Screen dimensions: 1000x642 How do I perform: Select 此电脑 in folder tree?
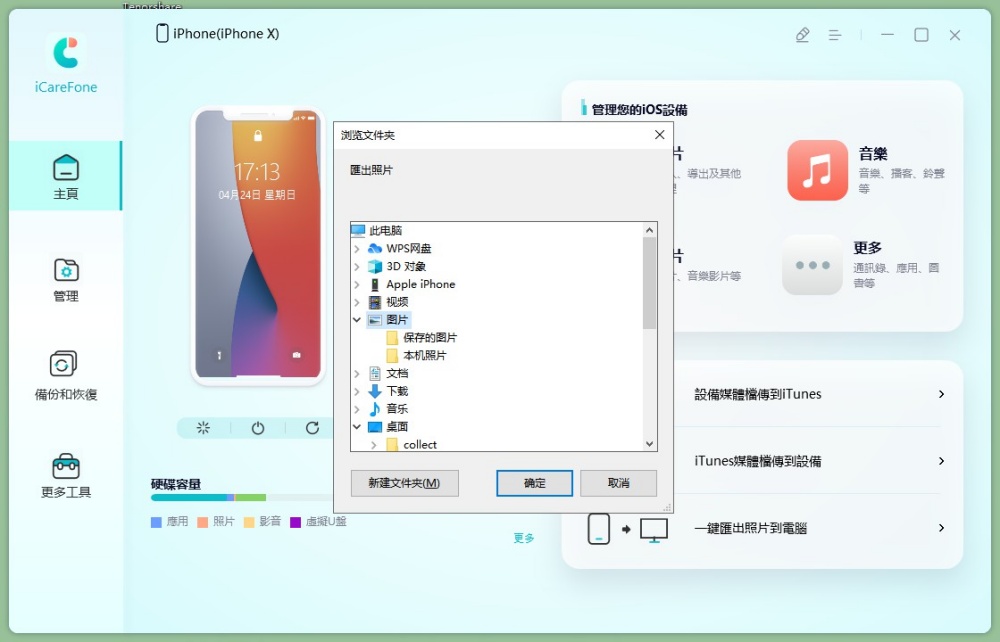tap(385, 230)
